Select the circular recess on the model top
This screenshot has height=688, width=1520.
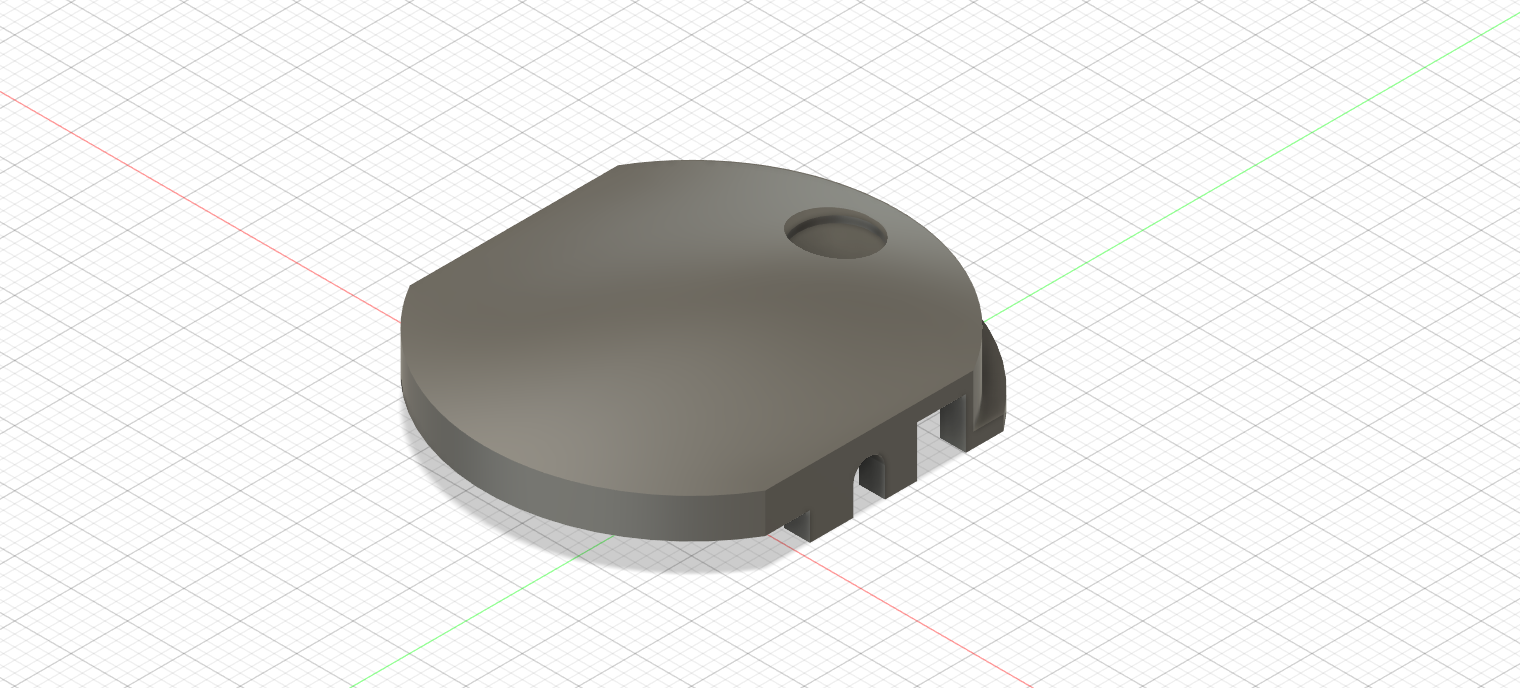tap(836, 235)
